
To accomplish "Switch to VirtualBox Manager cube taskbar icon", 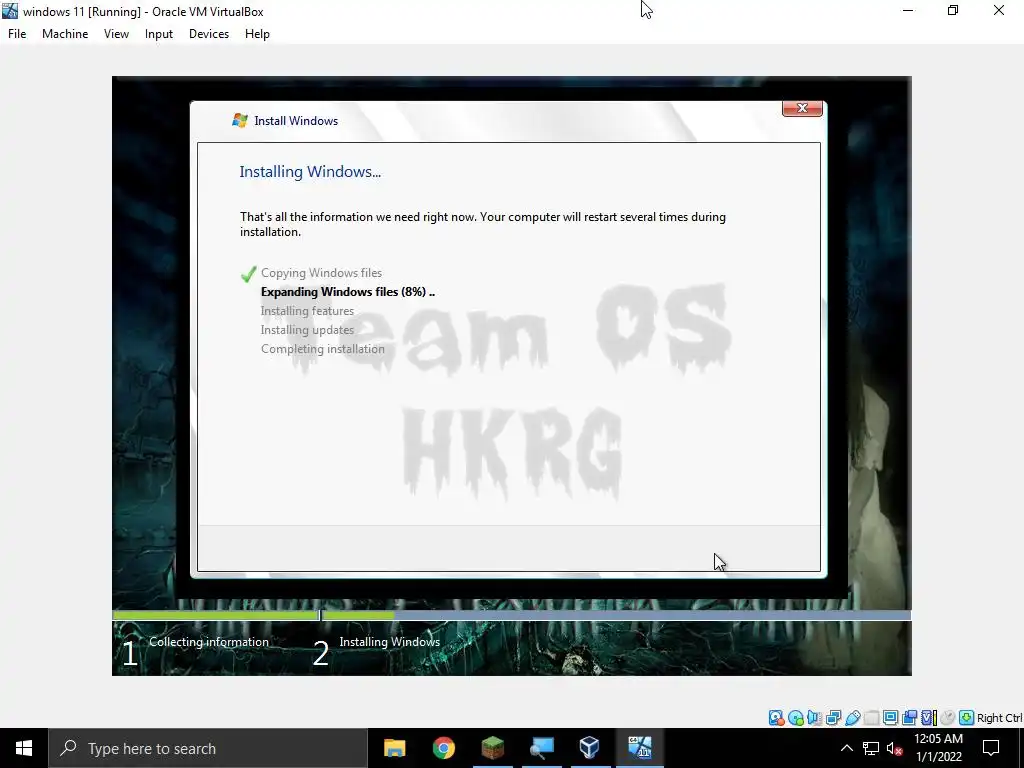I will click(x=590, y=748).
